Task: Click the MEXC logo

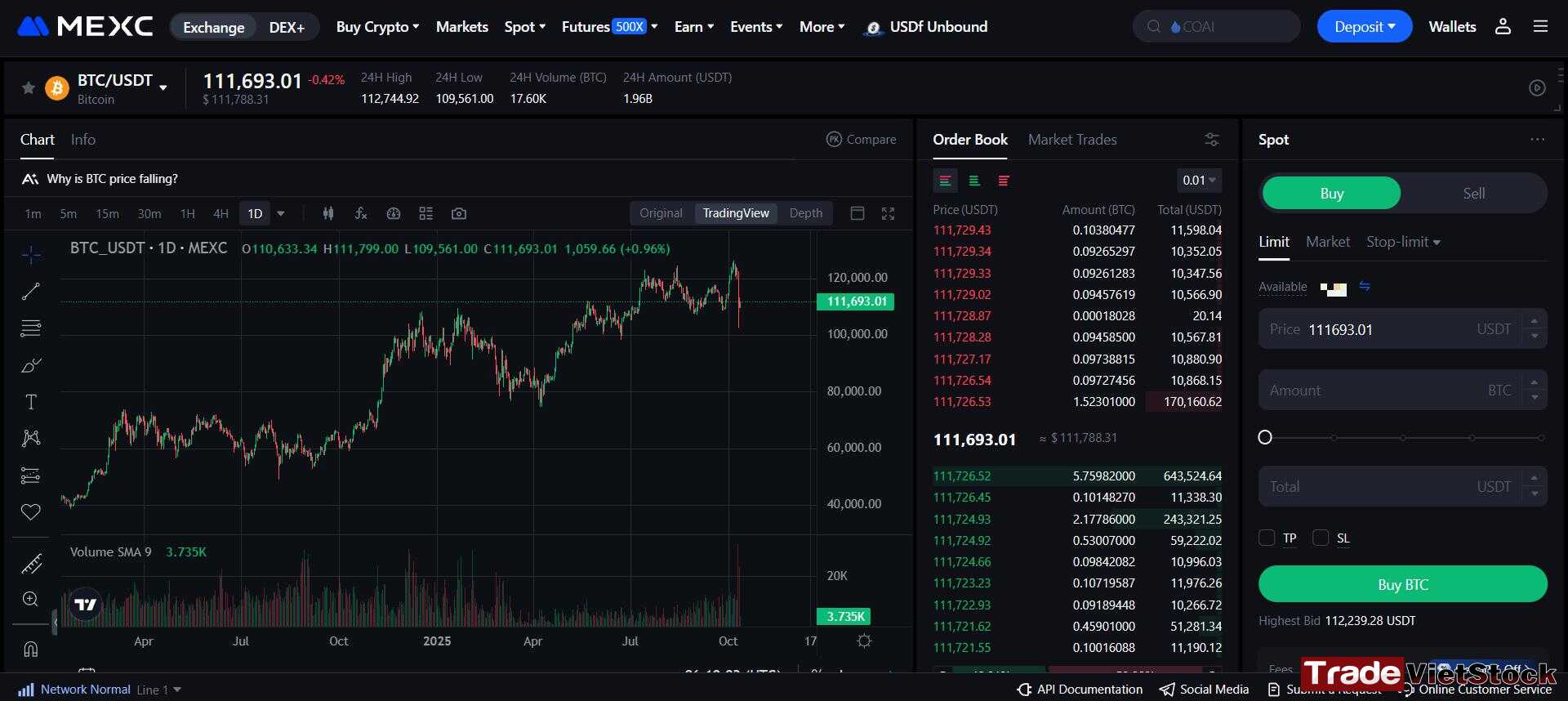Action: [85, 26]
